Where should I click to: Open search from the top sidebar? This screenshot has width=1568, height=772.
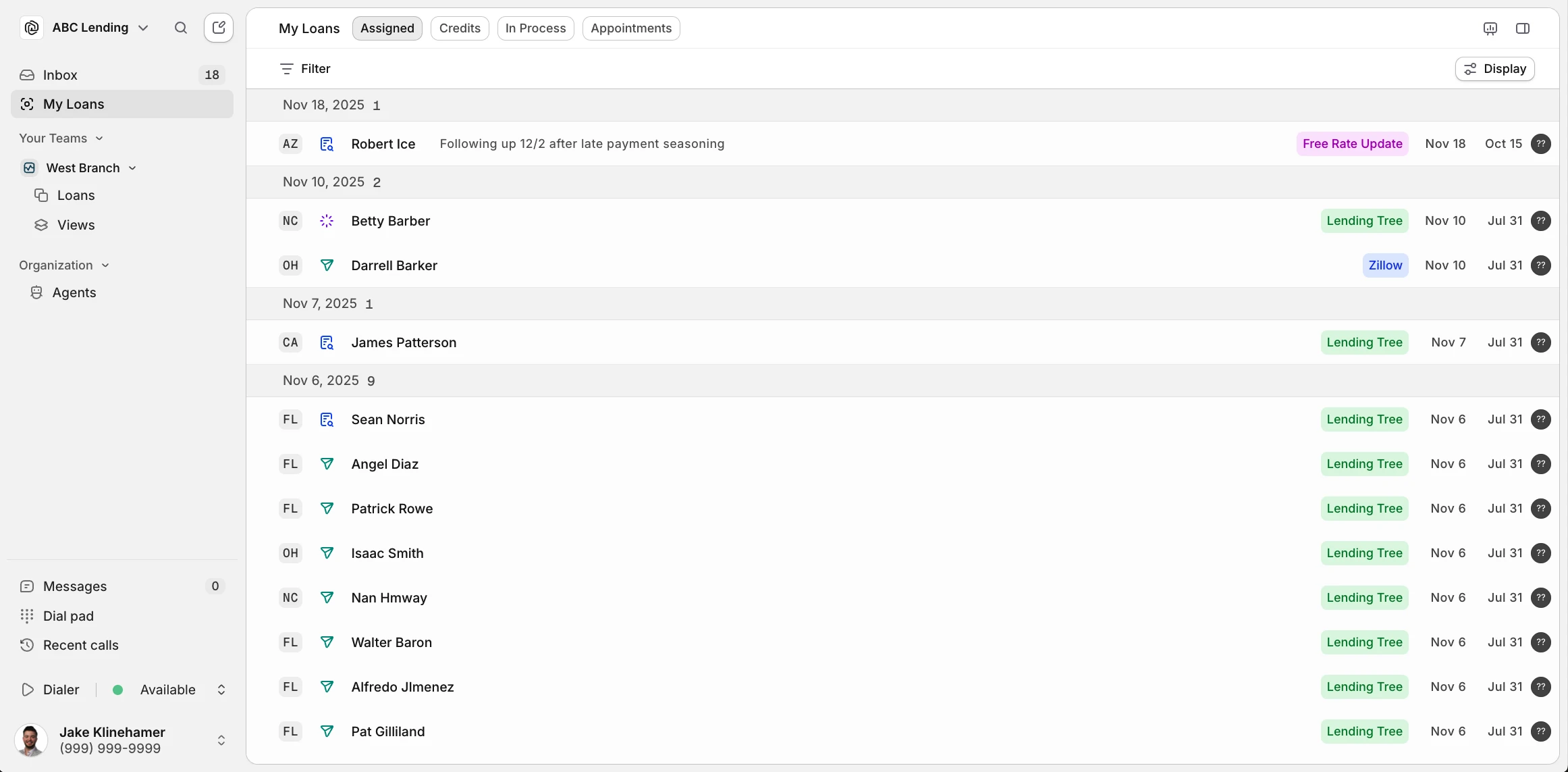181,28
